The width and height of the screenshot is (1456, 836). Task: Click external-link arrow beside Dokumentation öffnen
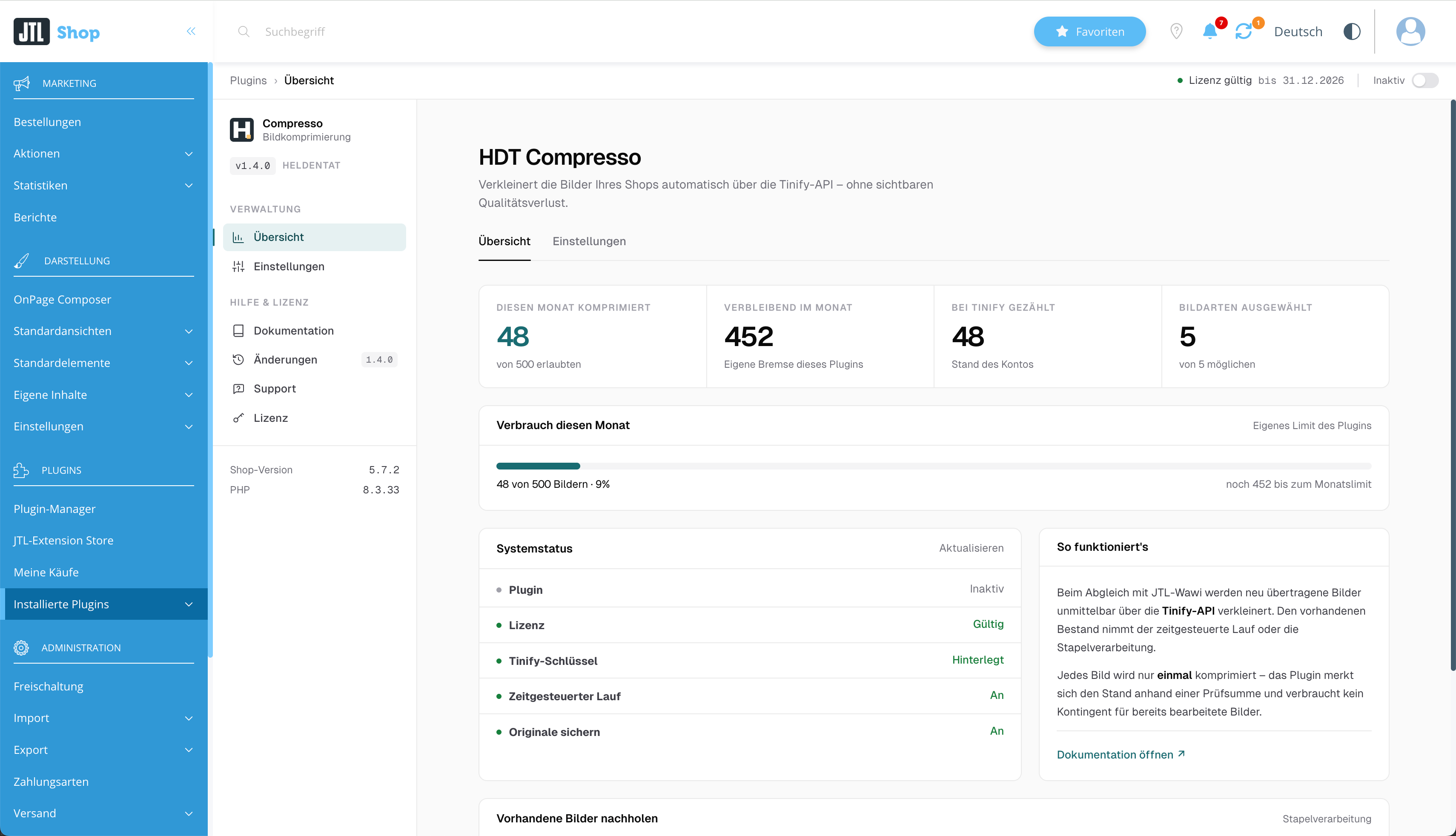coord(1181,754)
